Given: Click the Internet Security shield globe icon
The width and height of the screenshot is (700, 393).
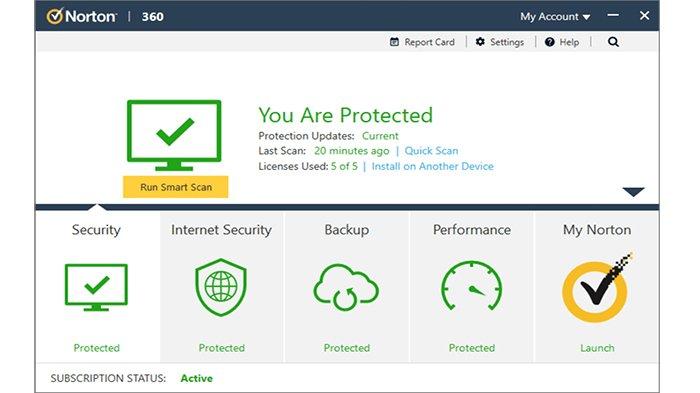Looking at the screenshot, I should [x=221, y=287].
